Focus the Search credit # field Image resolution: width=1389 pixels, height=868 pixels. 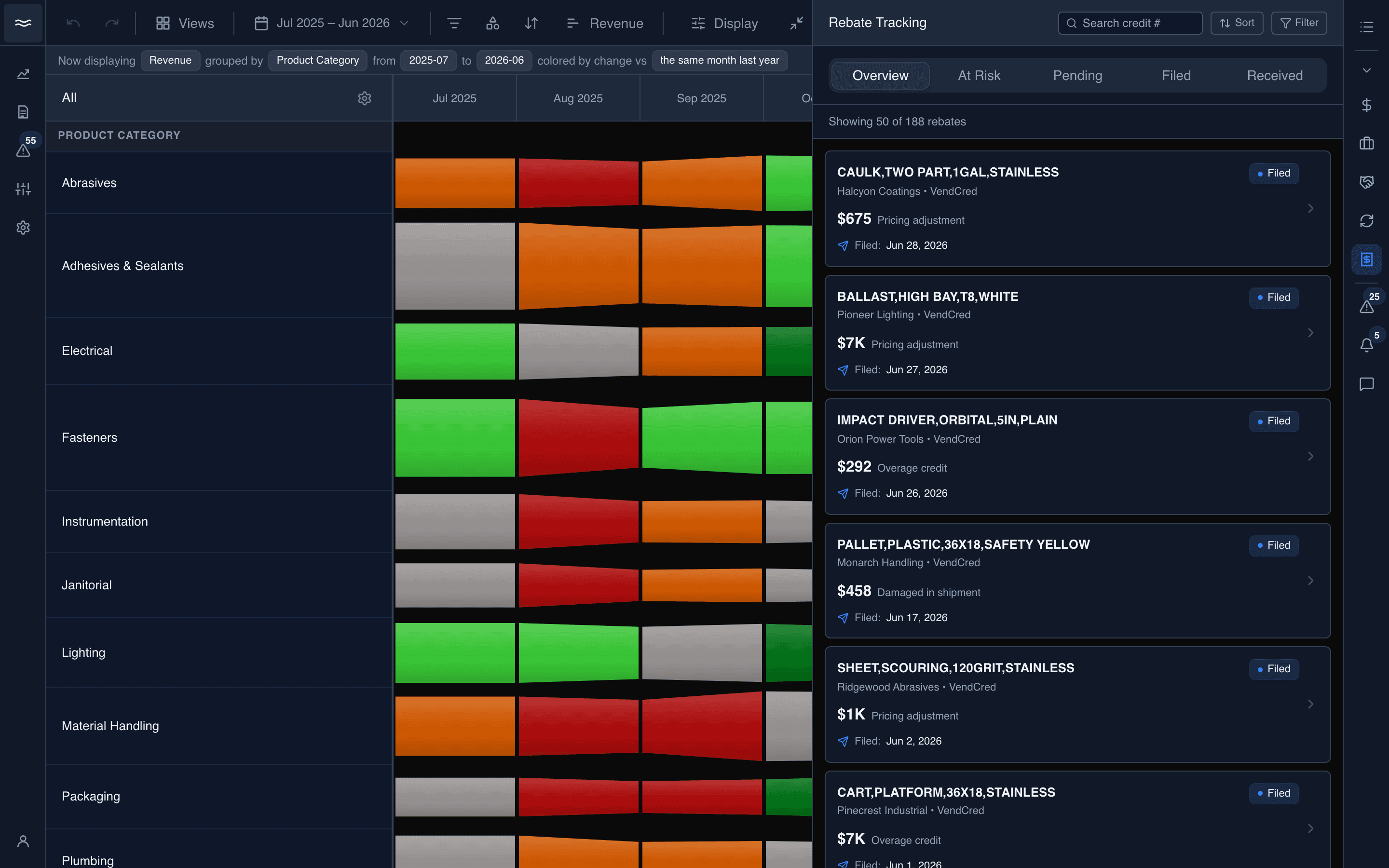(x=1130, y=23)
